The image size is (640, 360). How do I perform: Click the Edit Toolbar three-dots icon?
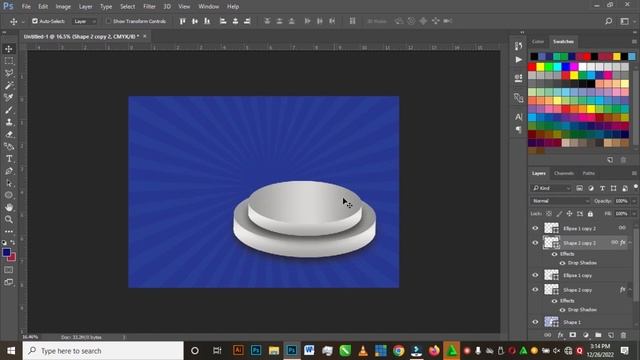click(x=9, y=231)
